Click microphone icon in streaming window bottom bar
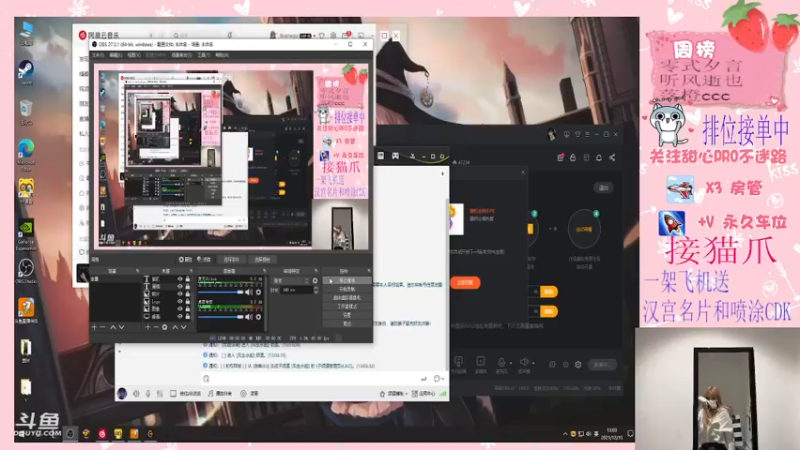The image size is (800, 450). 502,362
